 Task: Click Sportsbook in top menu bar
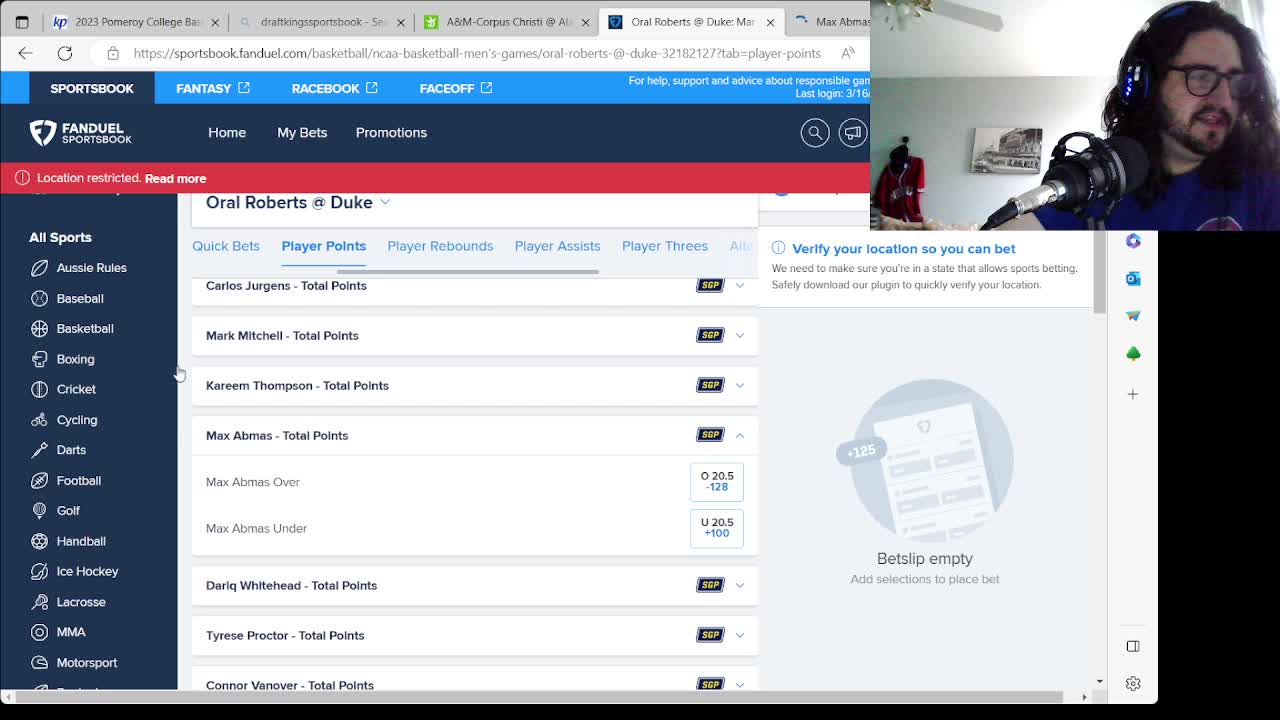point(91,88)
